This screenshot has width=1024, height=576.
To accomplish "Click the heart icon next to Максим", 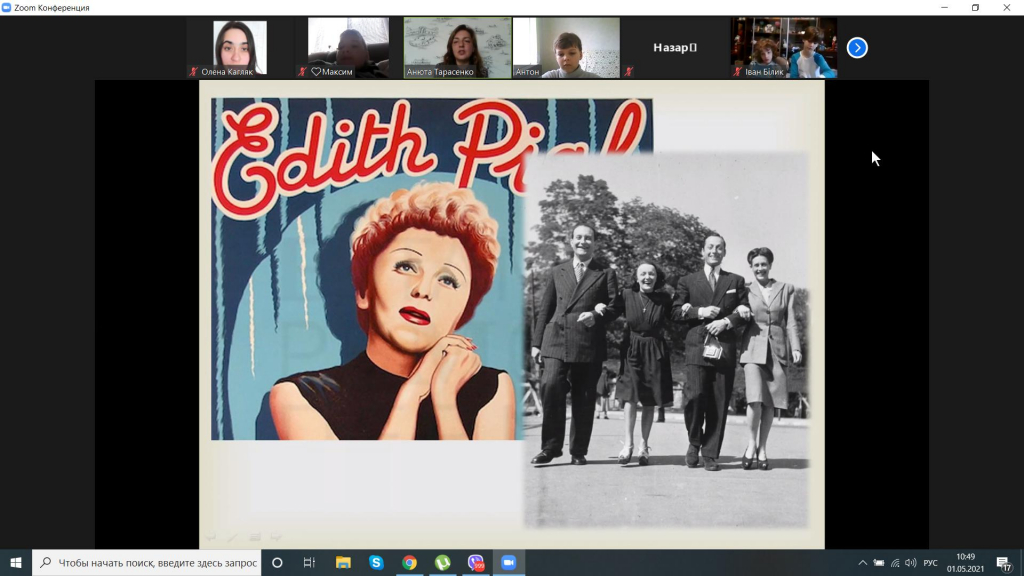I will point(315,72).
